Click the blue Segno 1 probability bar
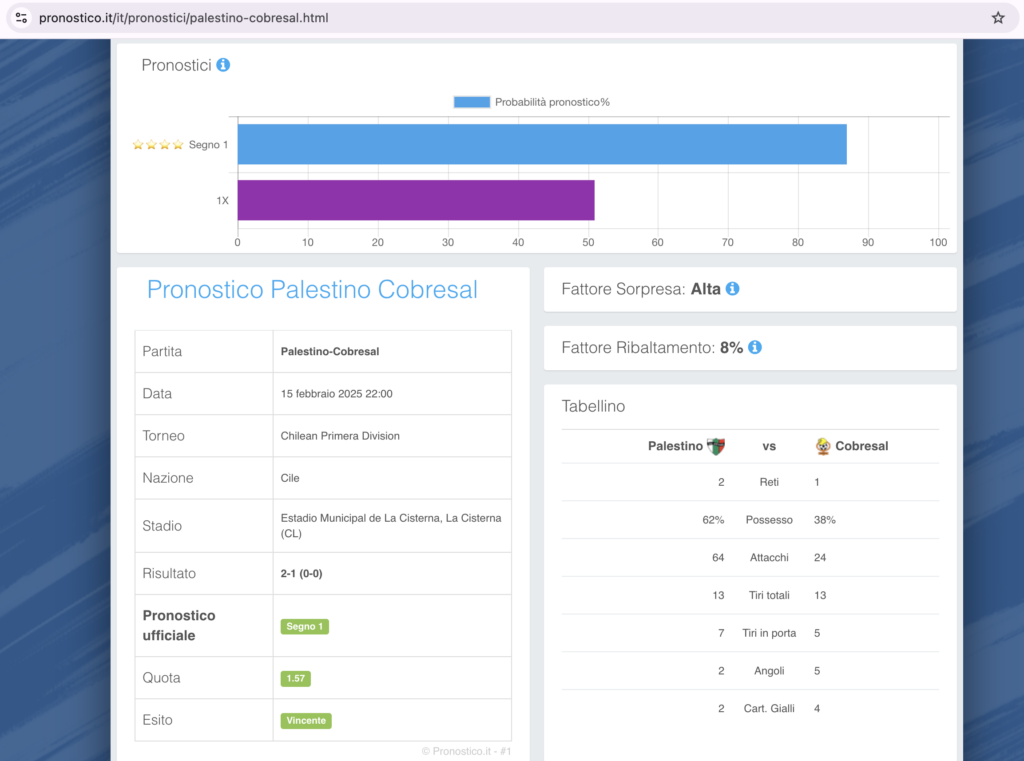The width and height of the screenshot is (1024, 761). [542, 144]
